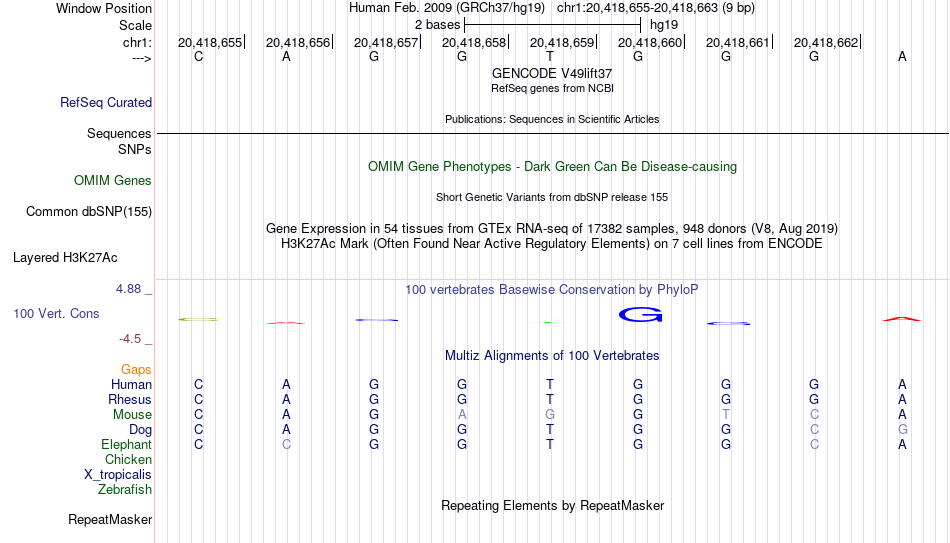The width and height of the screenshot is (950, 543).
Task: Click the RefSeq Curated track label
Action: (x=106, y=102)
